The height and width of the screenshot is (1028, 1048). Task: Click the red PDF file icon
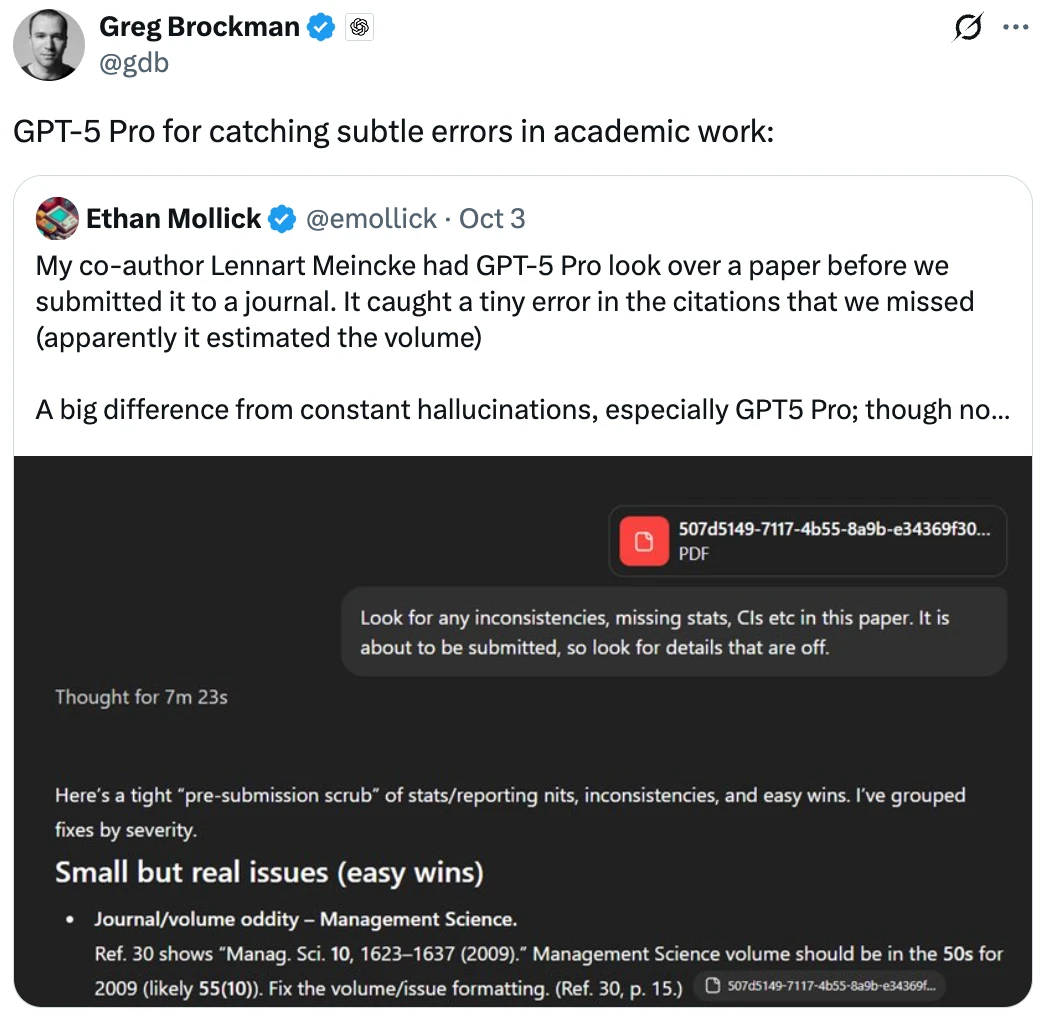(644, 540)
